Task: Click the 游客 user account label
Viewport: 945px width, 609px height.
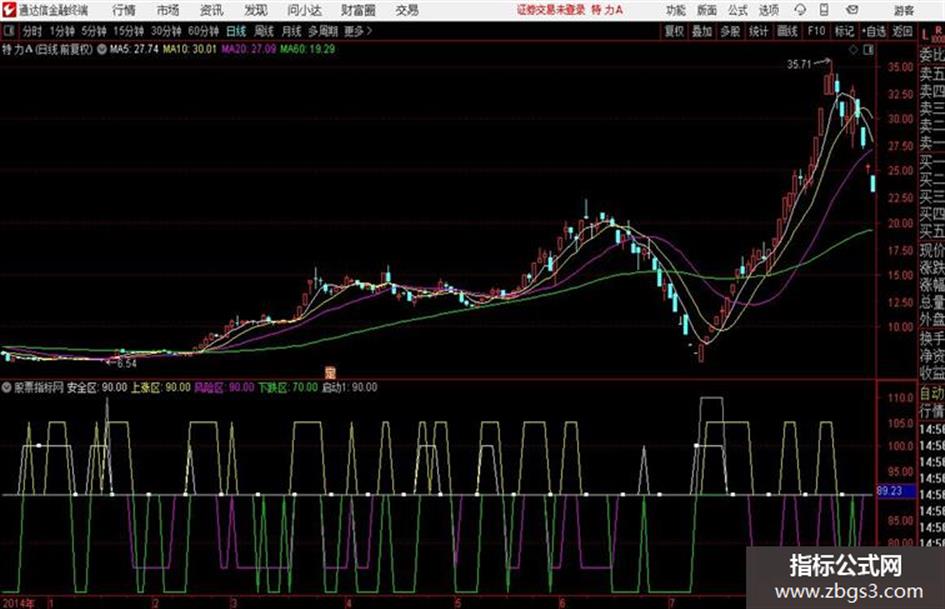Action: coord(903,10)
